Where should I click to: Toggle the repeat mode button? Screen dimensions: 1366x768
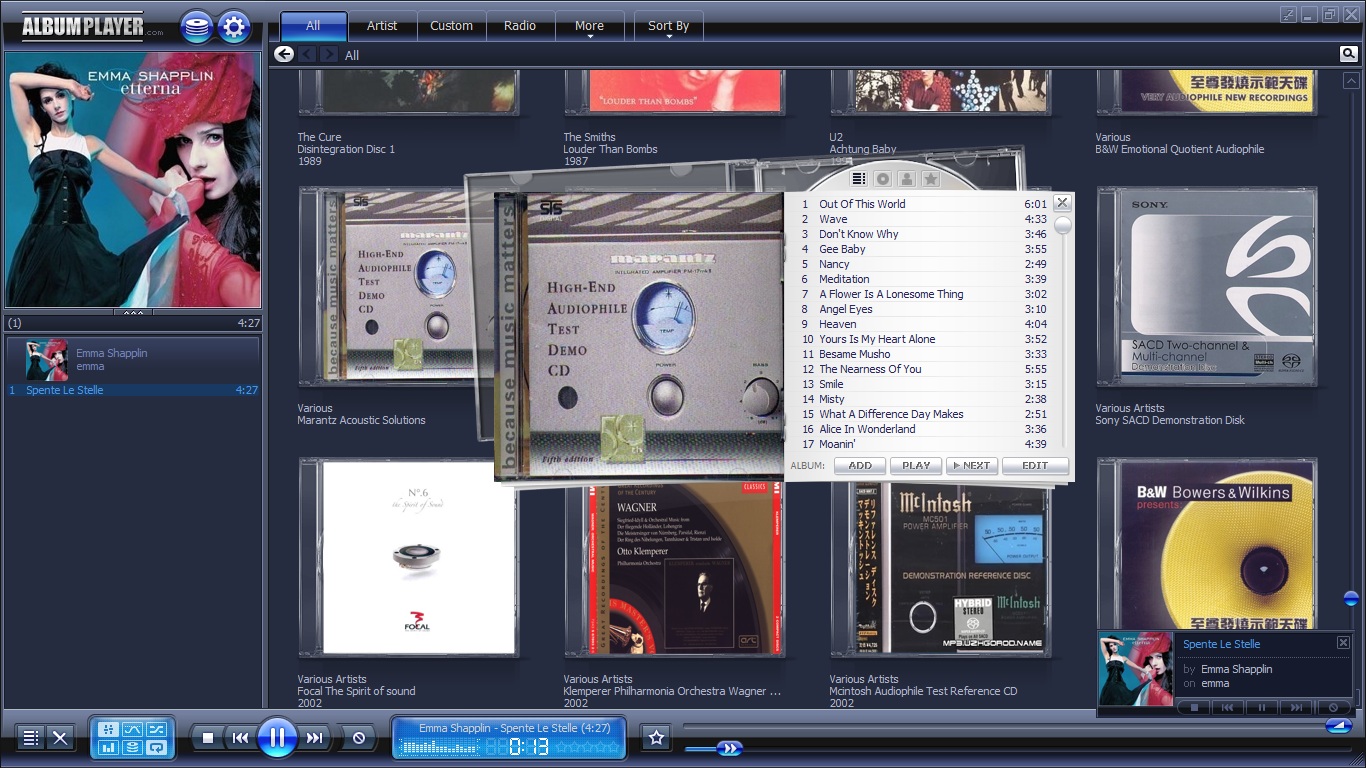(157, 747)
